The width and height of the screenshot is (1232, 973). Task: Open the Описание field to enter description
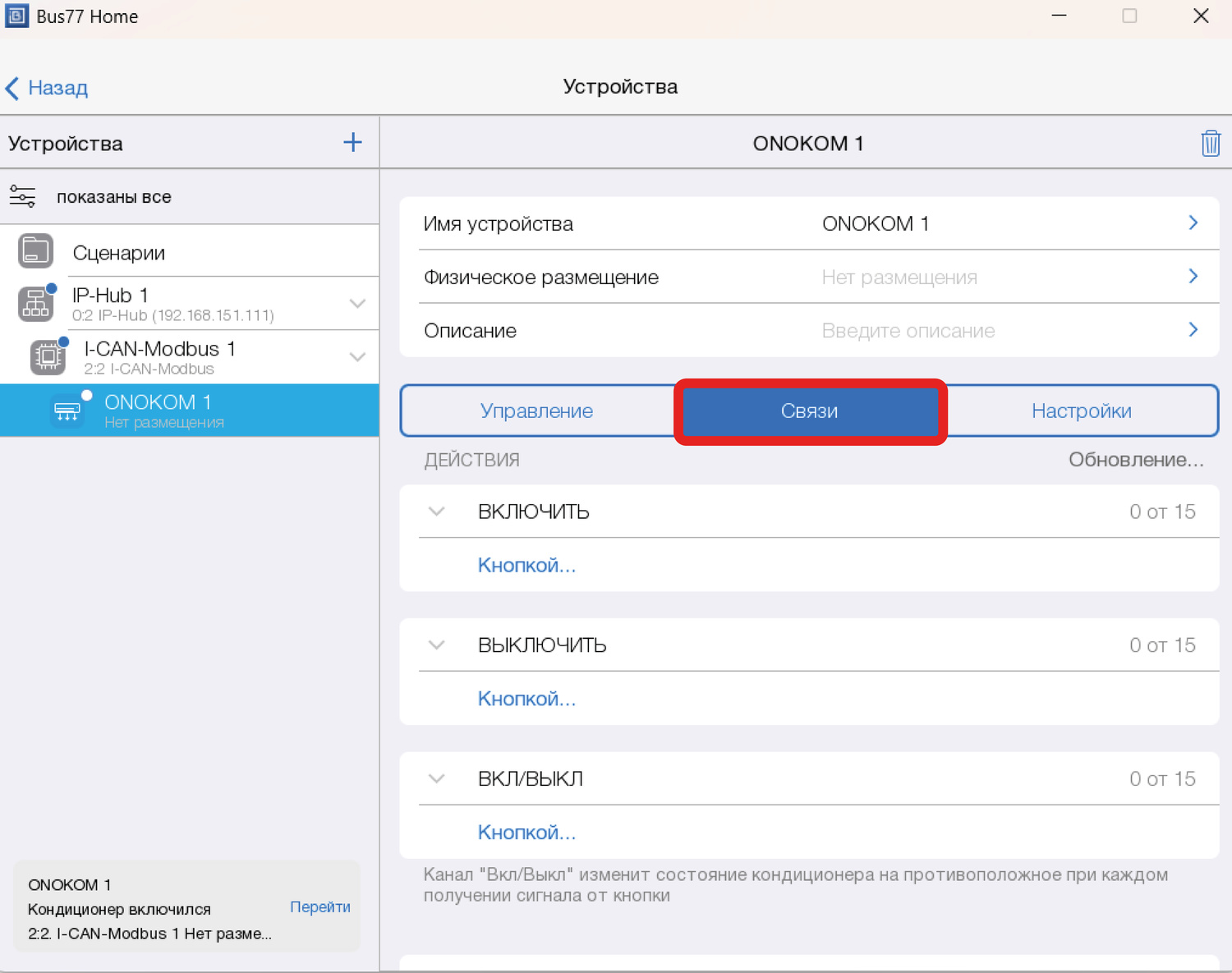coord(809,331)
